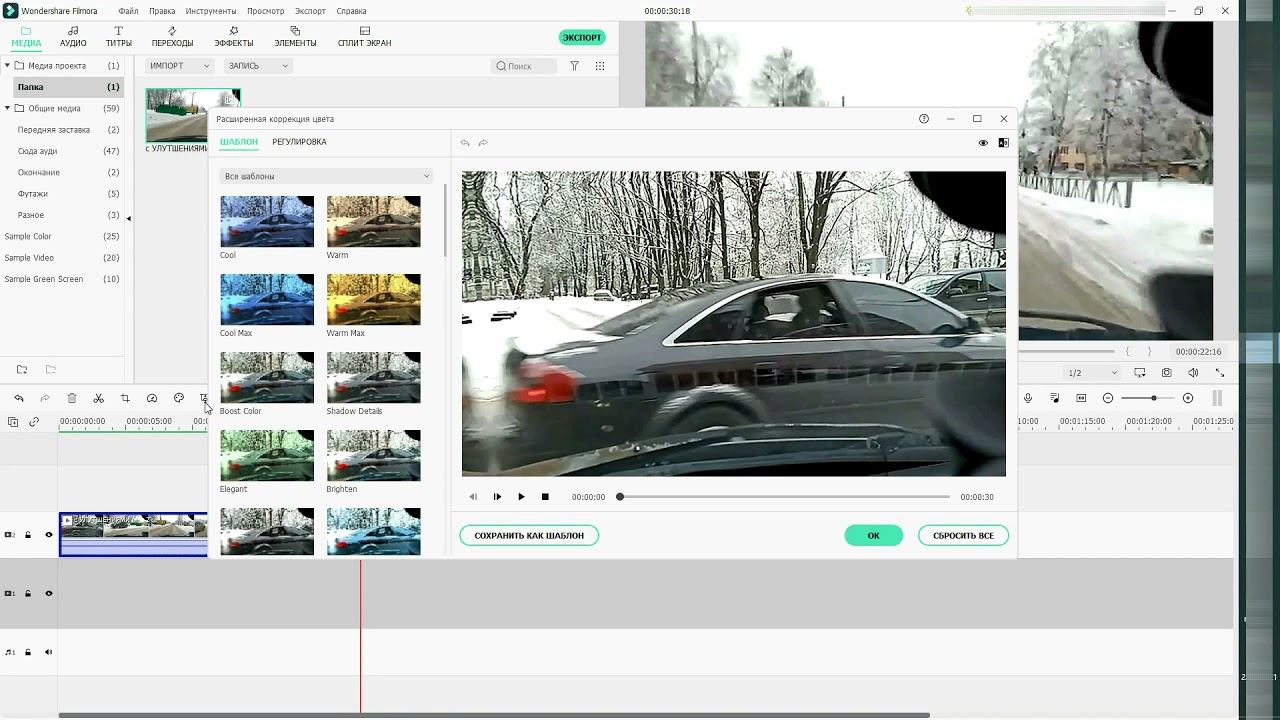
Task: Toggle the split before/after compare view icon
Action: pyautogui.click(x=1004, y=143)
